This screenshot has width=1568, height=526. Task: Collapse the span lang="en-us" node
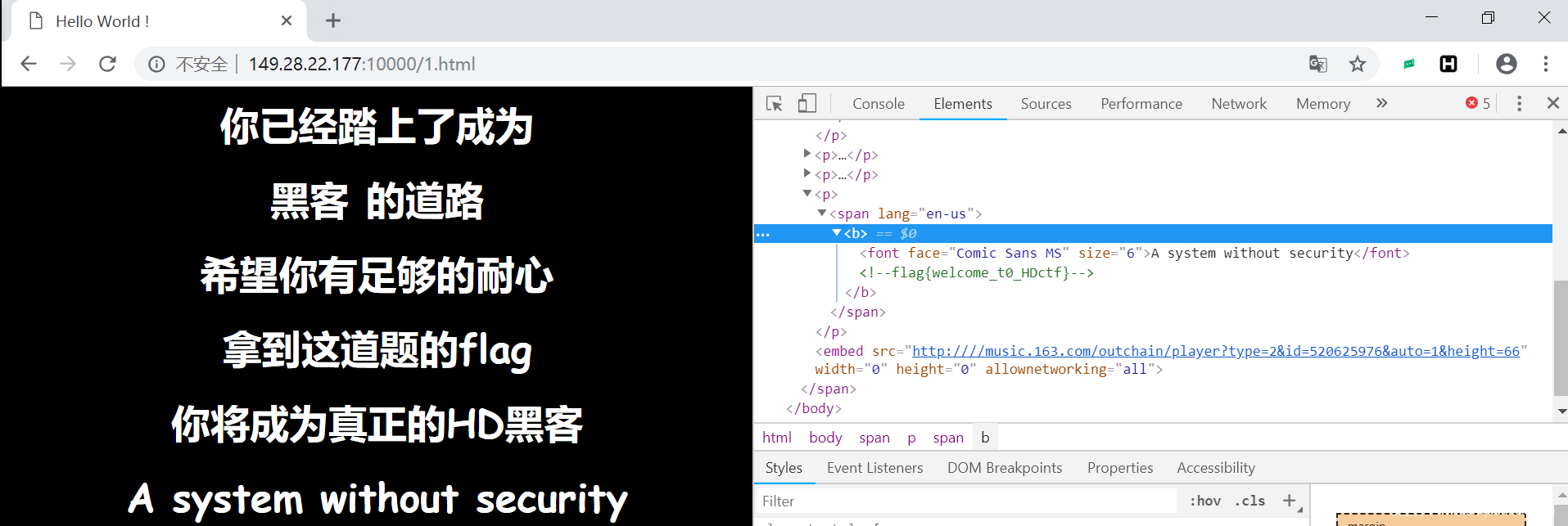pyautogui.click(x=821, y=214)
